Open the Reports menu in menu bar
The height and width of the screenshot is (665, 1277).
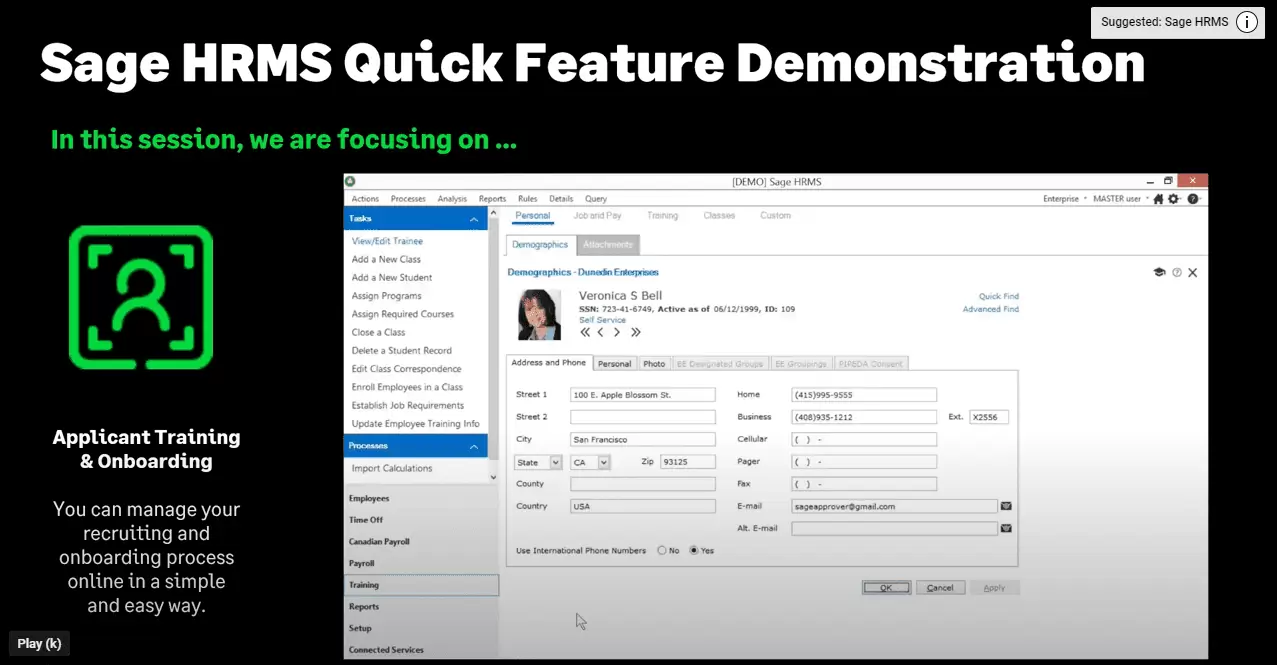[x=492, y=199]
